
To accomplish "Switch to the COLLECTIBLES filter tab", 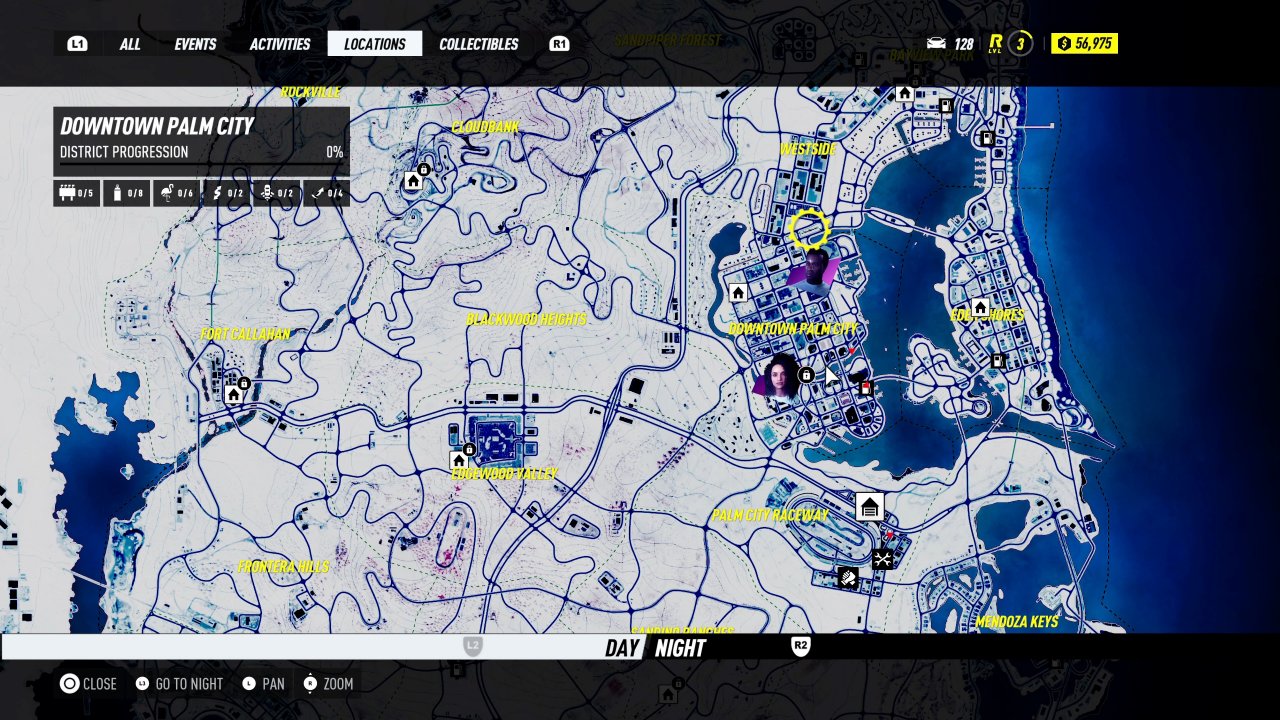I will 479,44.
